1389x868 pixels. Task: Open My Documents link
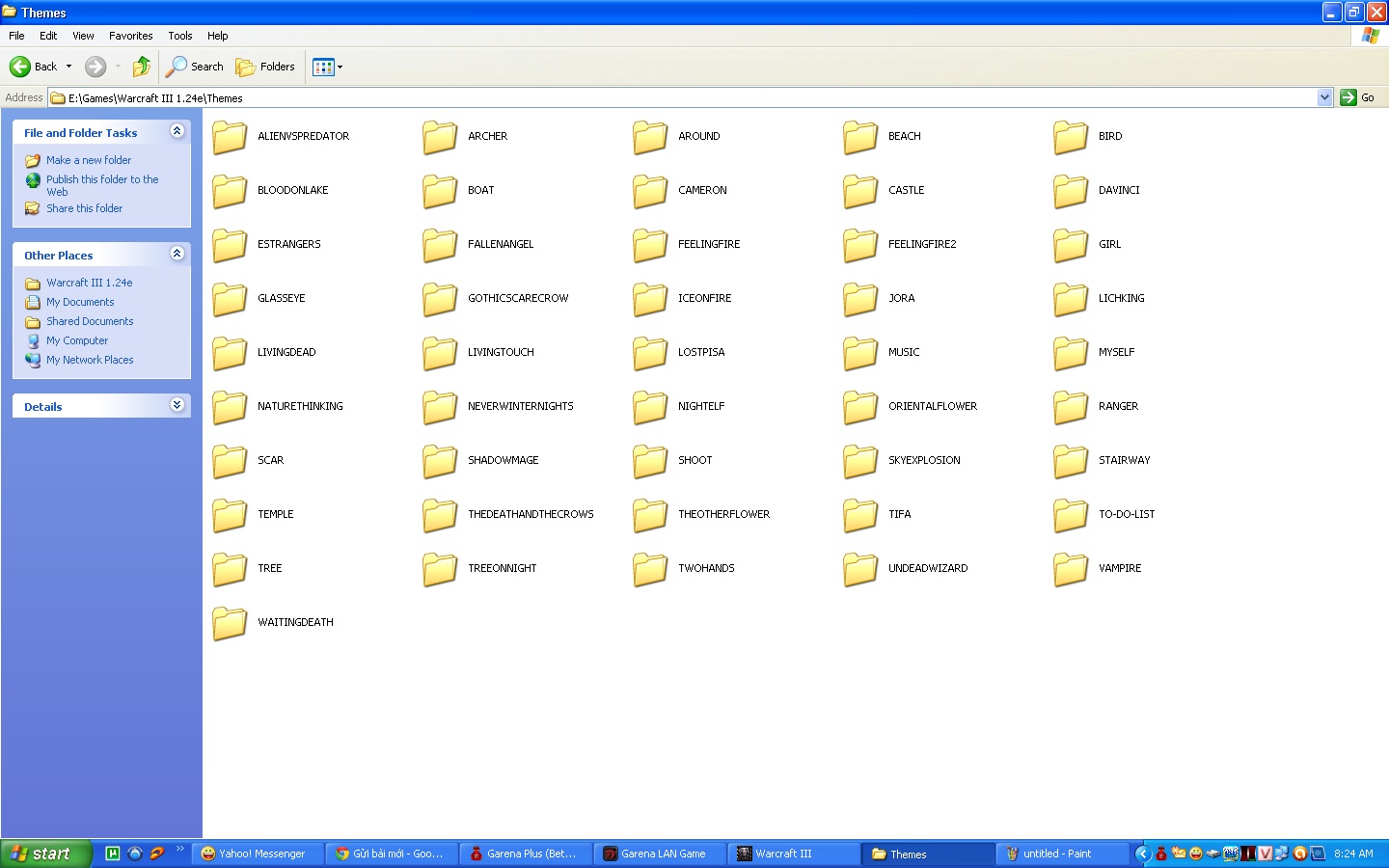80,302
